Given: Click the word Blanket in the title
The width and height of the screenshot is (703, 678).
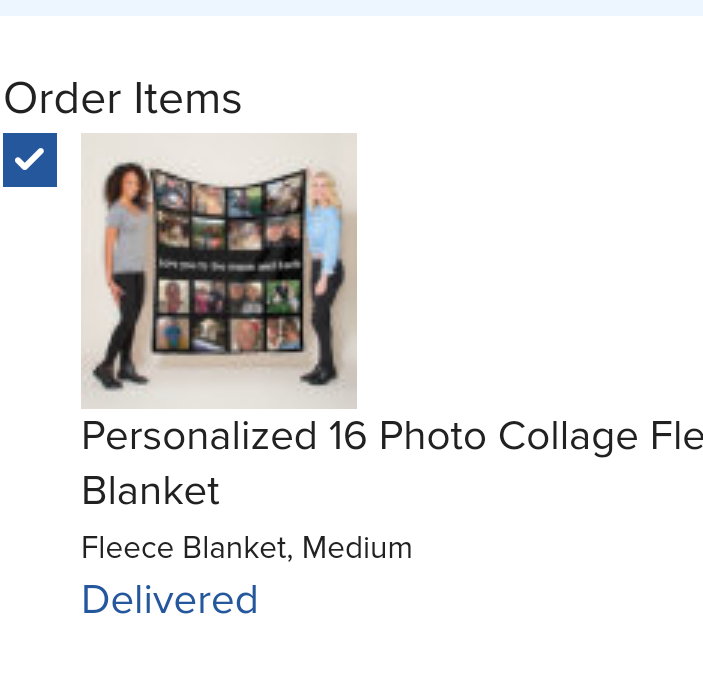Looking at the screenshot, I should [x=150, y=491].
